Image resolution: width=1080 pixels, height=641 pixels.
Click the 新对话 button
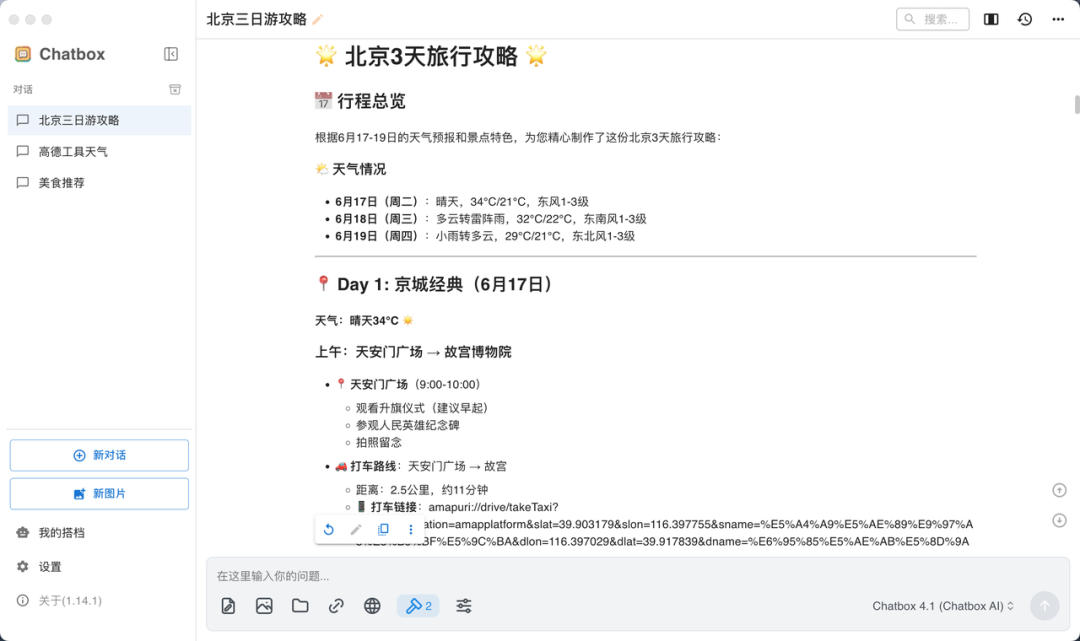[x=98, y=455]
